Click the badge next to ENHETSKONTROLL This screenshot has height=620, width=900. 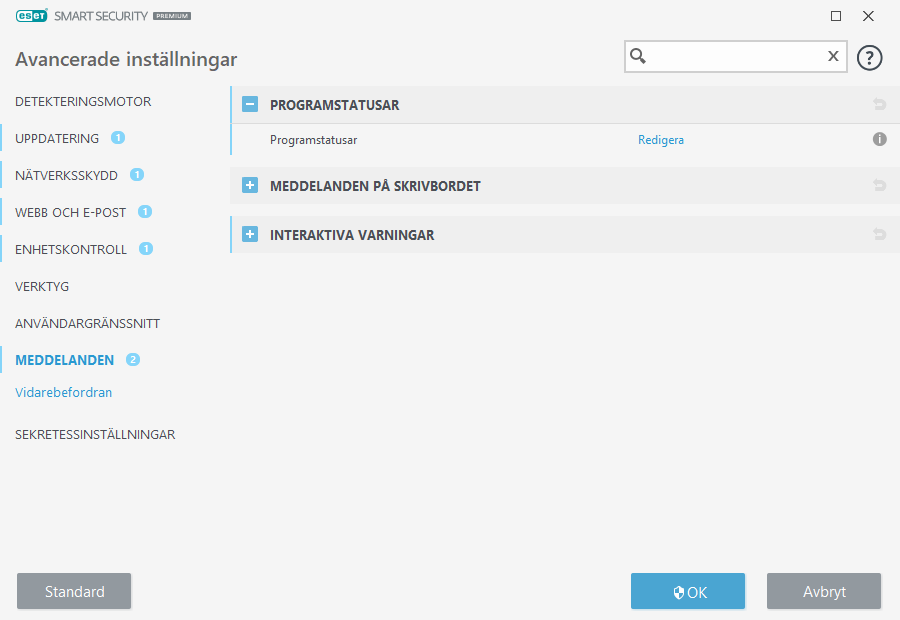click(x=146, y=249)
